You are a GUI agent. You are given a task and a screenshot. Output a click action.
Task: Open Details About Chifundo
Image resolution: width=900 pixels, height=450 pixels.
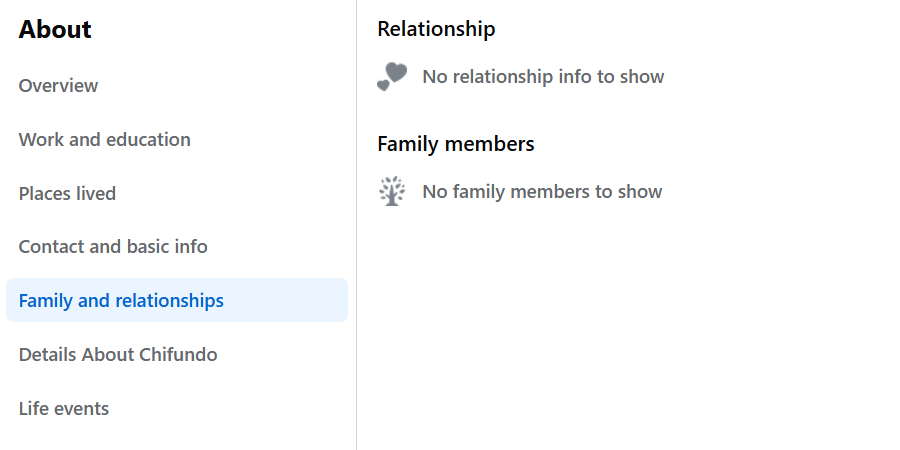118,355
